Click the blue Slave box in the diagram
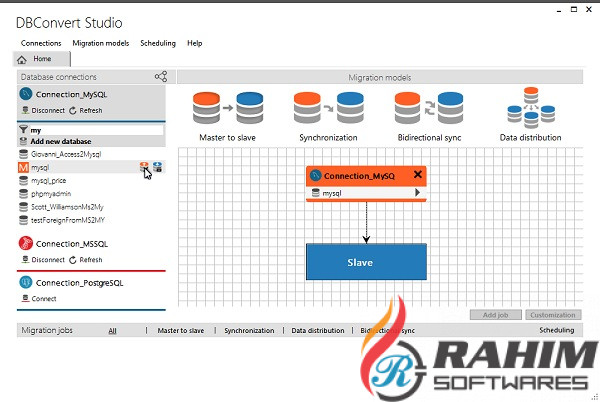The image size is (600, 402). pos(366,262)
